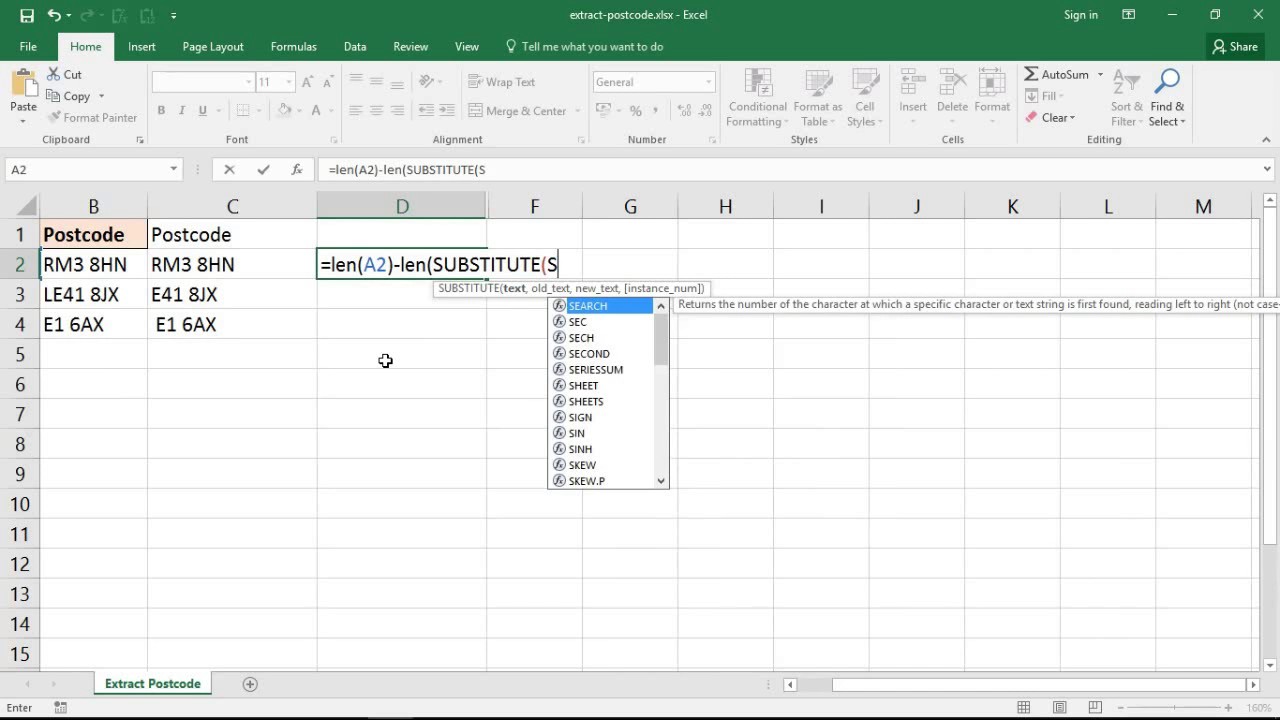Image resolution: width=1280 pixels, height=720 pixels.
Task: Select the Extract Postcode sheet tab
Action: click(153, 684)
